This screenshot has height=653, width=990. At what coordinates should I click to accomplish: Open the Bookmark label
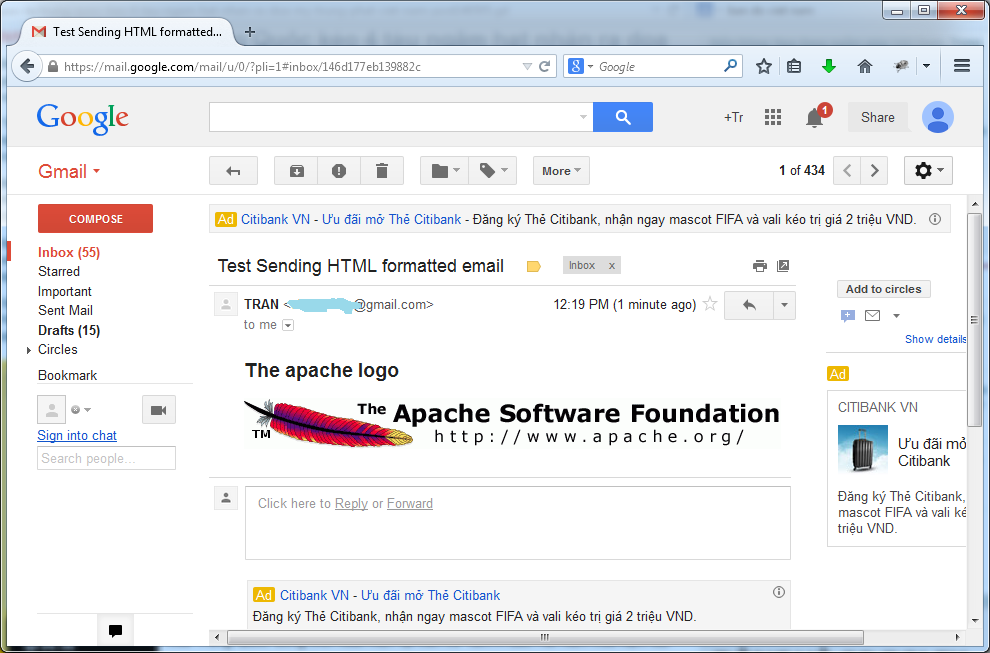tap(68, 375)
